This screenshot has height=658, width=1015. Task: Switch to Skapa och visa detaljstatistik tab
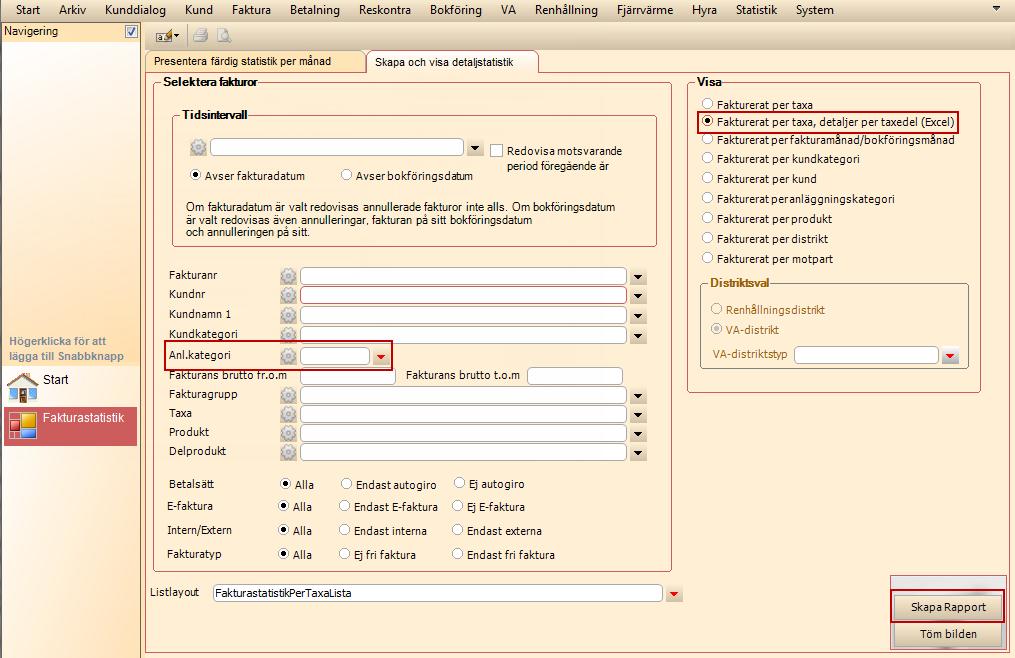tap(451, 62)
